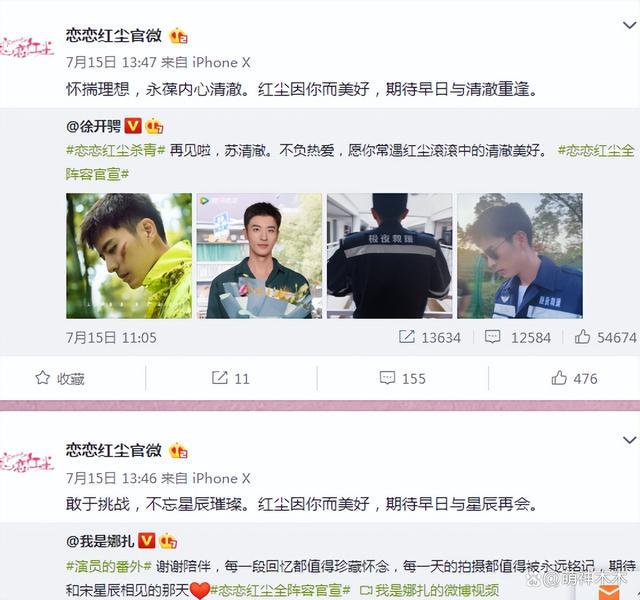Open the repost icon showing 13634
This screenshot has width=640, height=600.
pos(407,337)
